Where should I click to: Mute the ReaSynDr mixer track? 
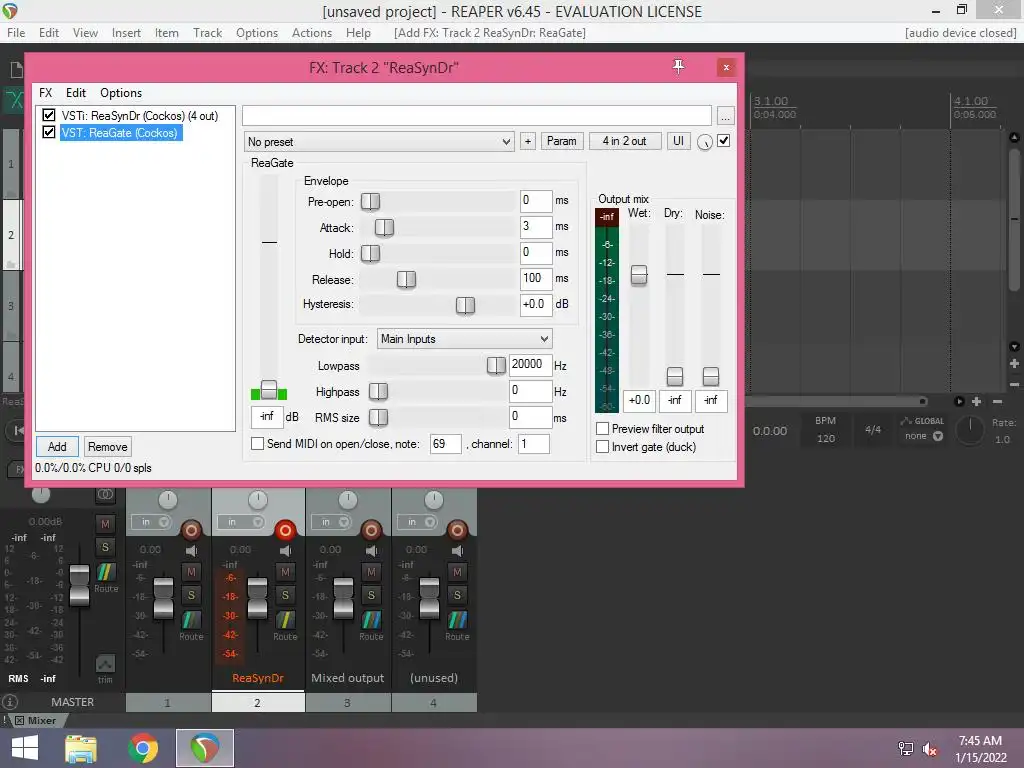point(285,572)
